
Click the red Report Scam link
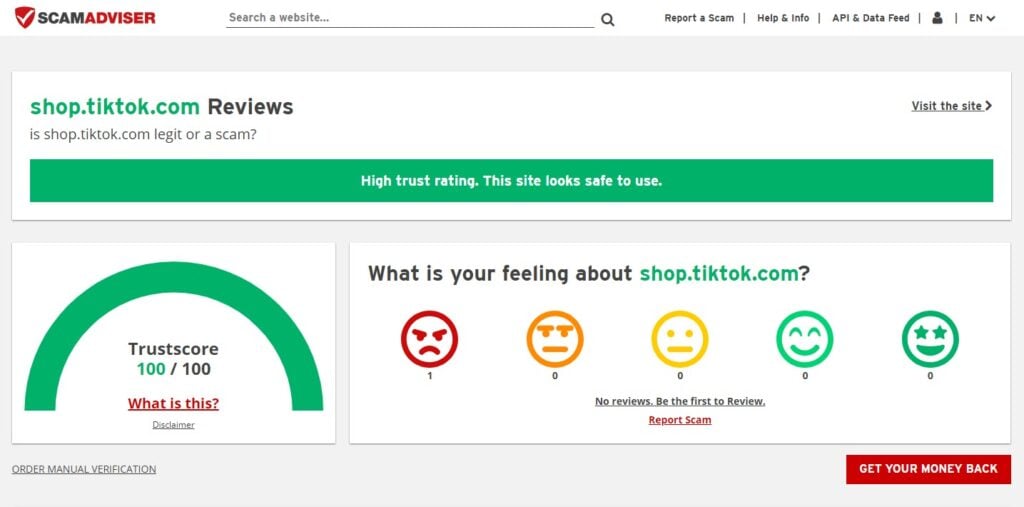coord(680,420)
